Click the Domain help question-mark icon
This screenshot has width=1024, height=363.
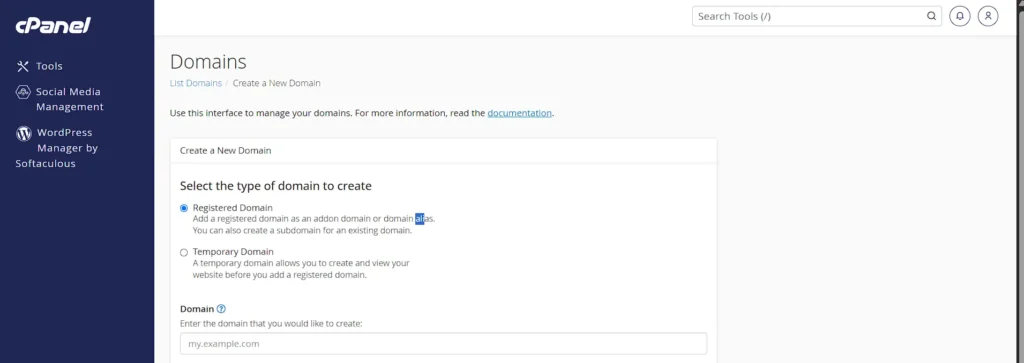pyautogui.click(x=221, y=309)
